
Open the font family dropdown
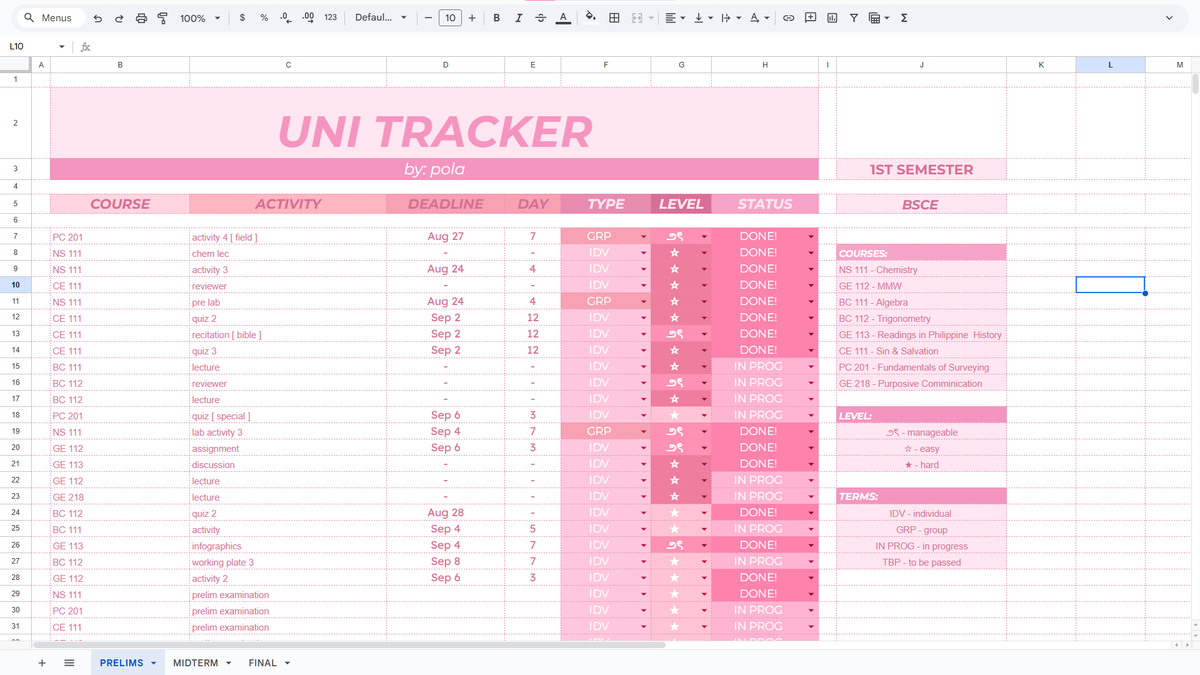tap(381, 18)
